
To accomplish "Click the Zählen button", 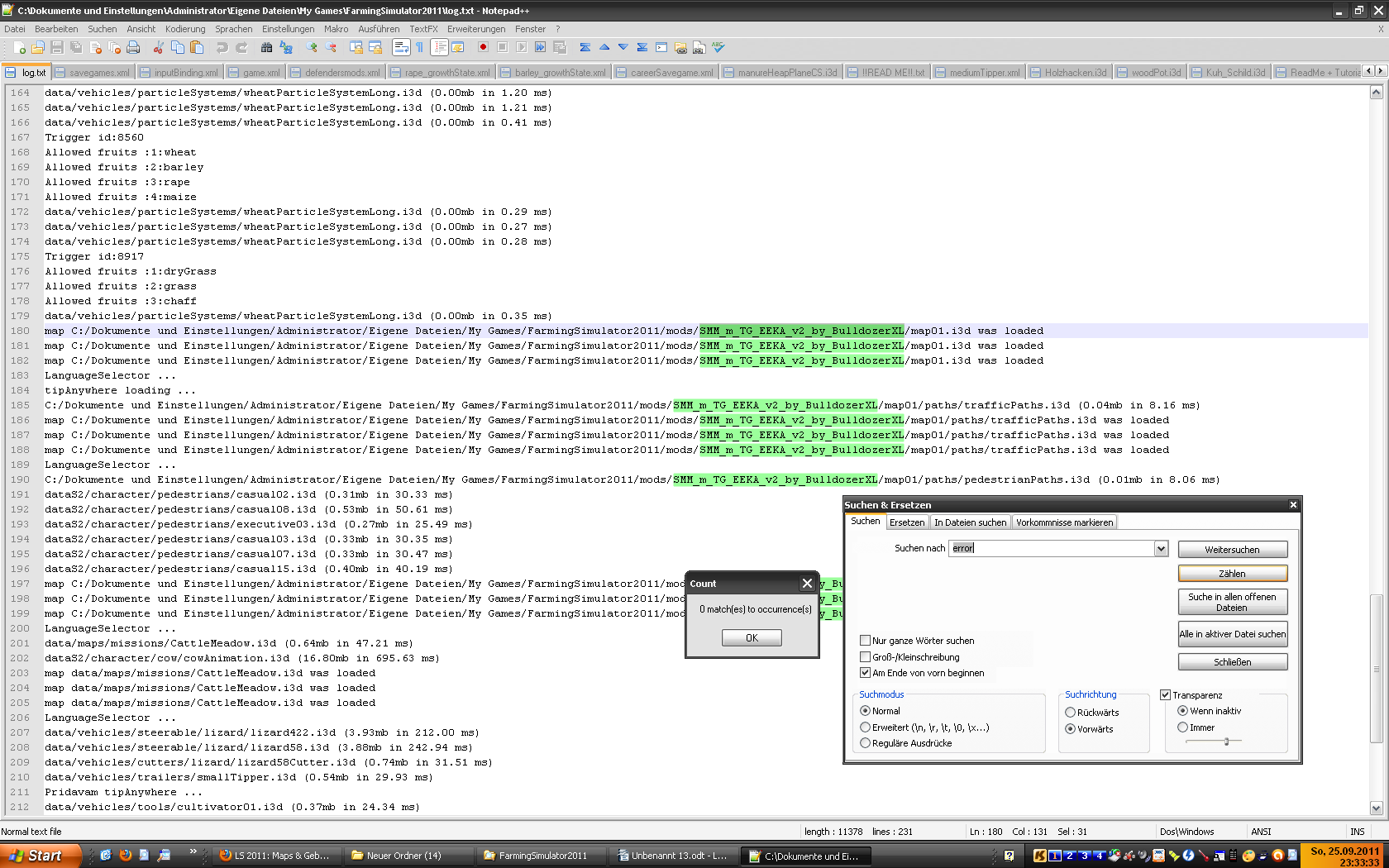I will (x=1232, y=574).
